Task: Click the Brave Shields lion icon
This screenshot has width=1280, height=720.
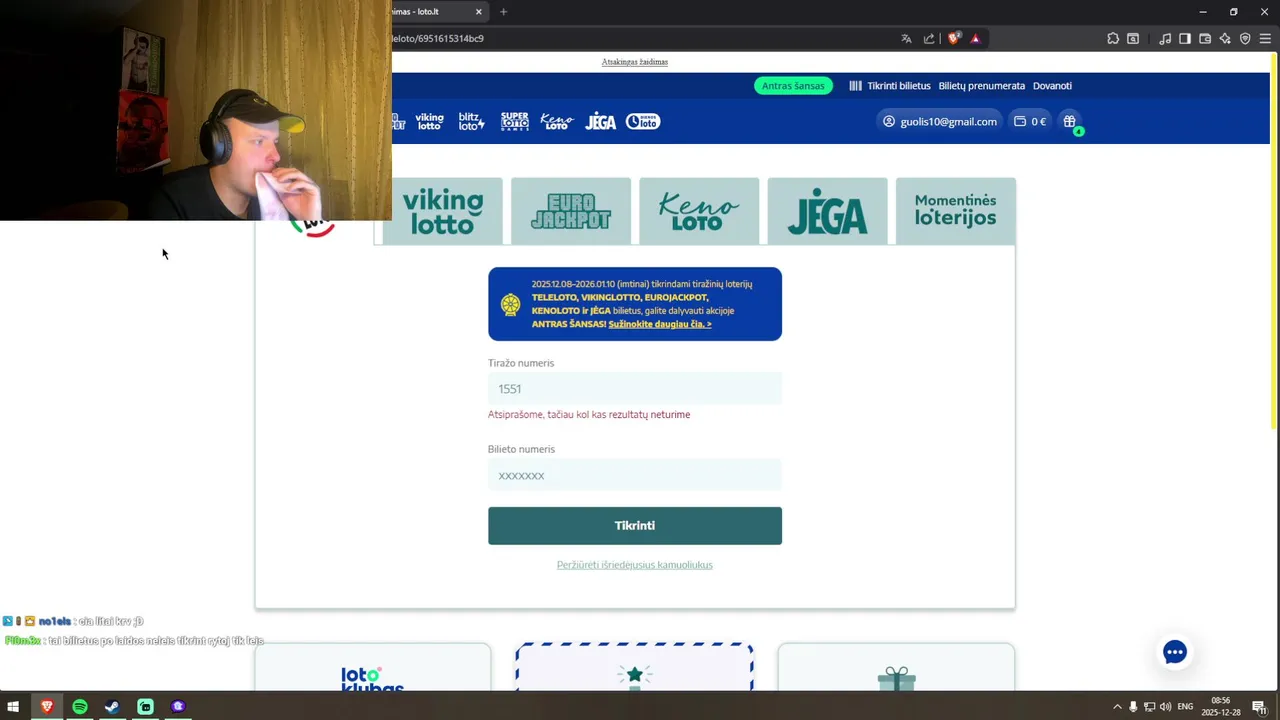Action: pos(954,38)
